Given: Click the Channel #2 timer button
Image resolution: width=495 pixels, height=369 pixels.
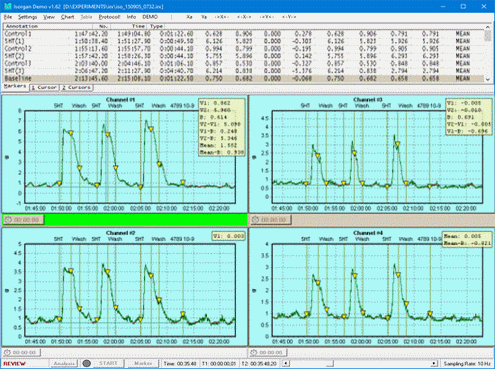Looking at the screenshot, I should point(22,352).
